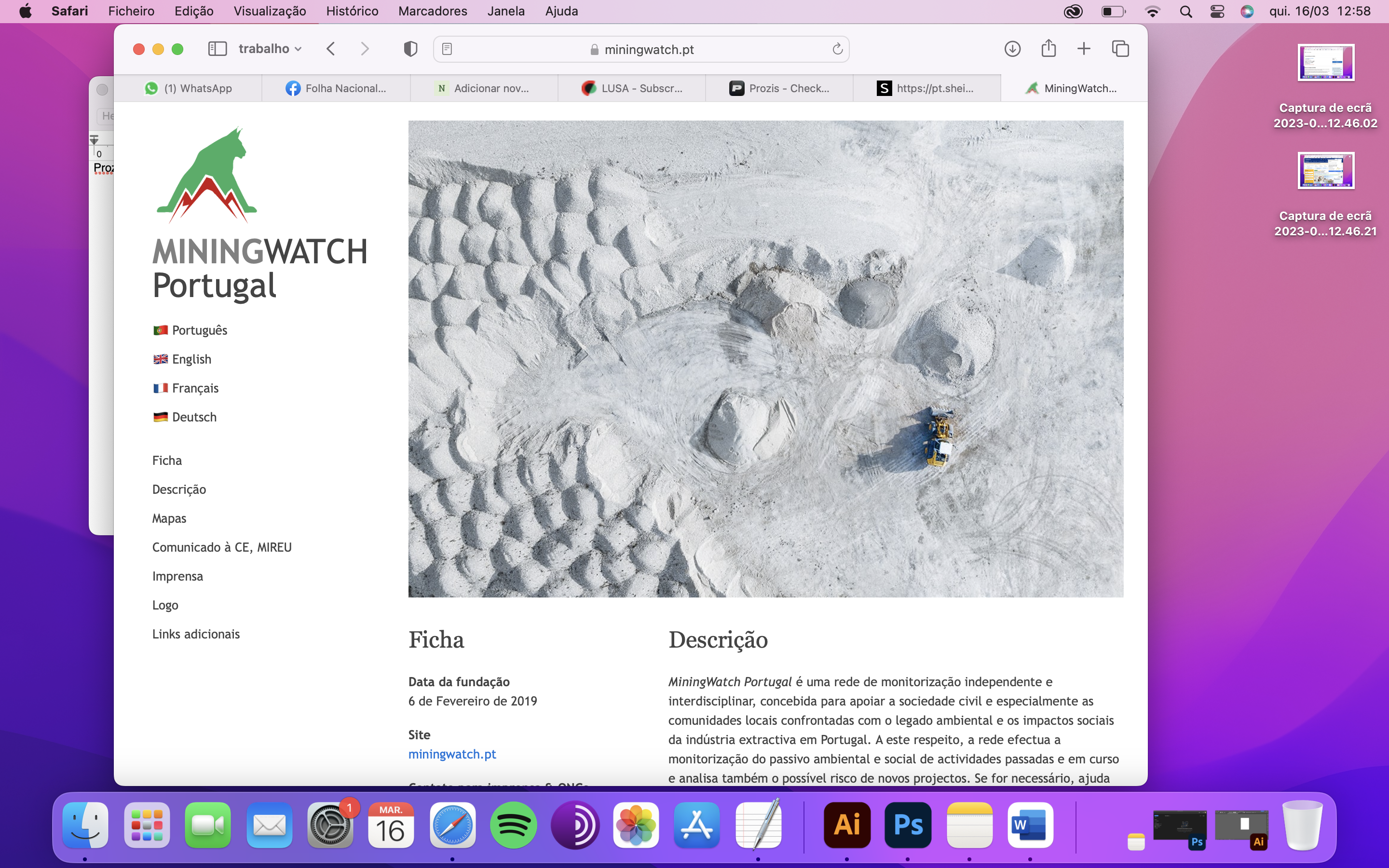
Task: Switch site language to Português
Action: click(190, 330)
